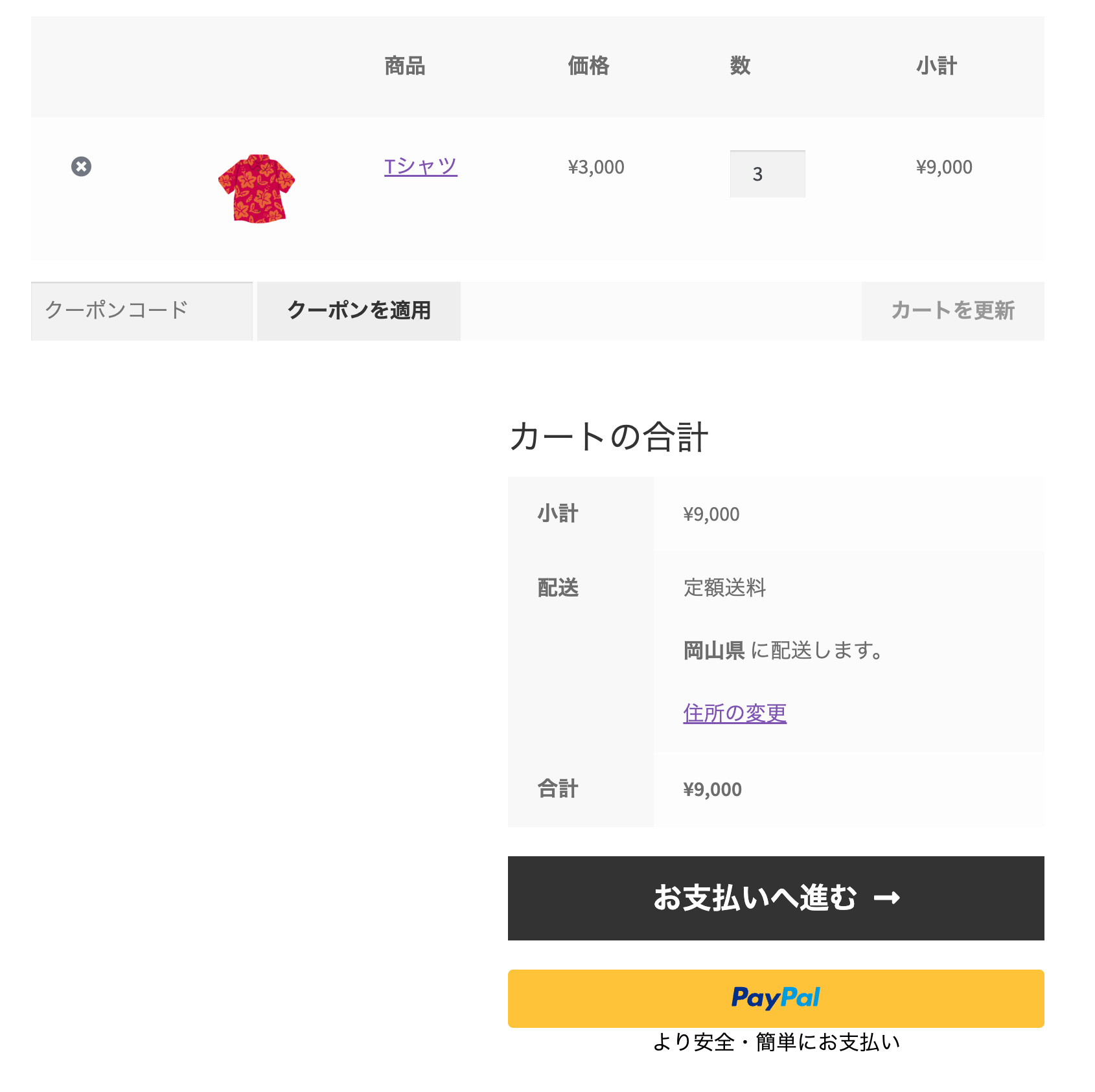1095x1092 pixels.
Task: Select the 数 column header
Action: pos(741,66)
